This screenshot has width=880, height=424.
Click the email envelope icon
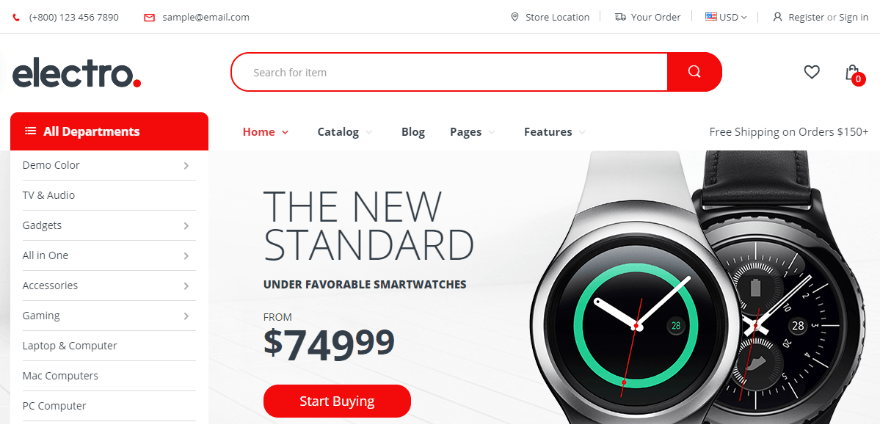(x=149, y=17)
